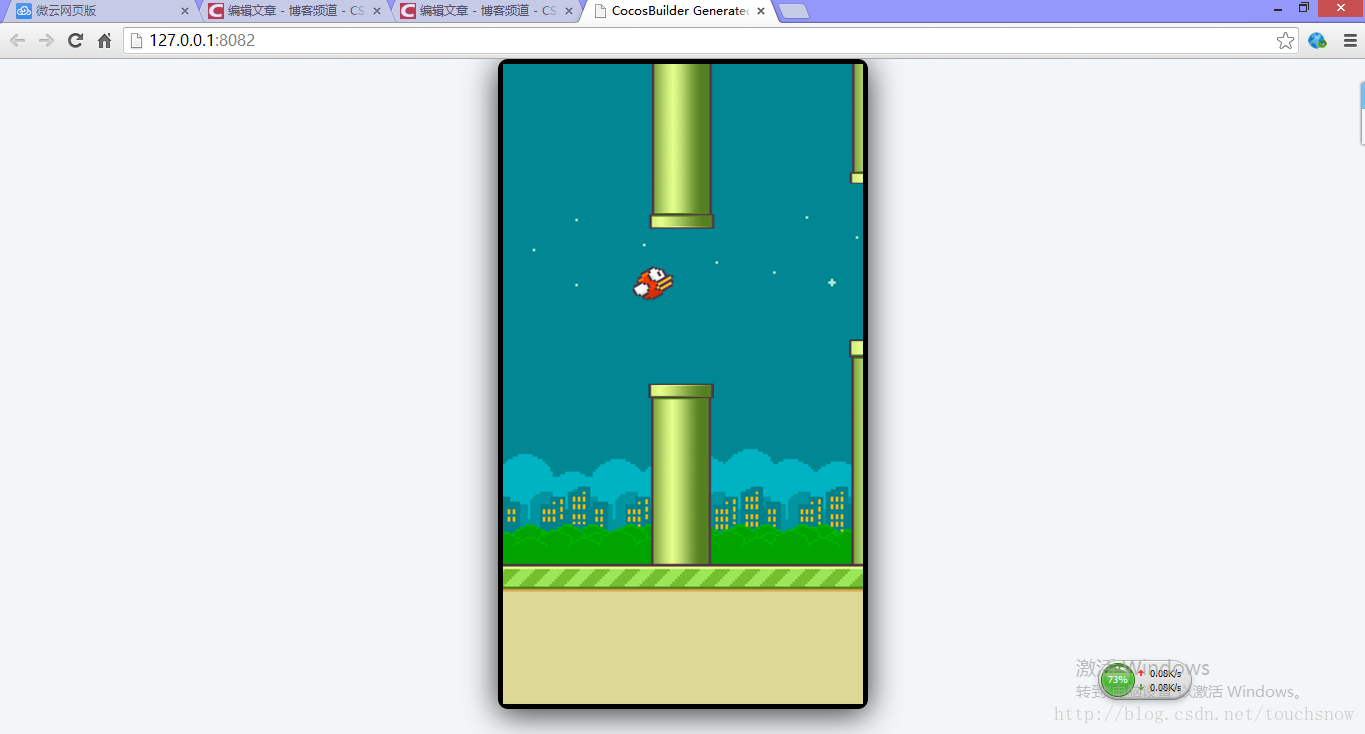This screenshot has height=734, width=1365.
Task: Click the globe extension icon
Action: tap(1317, 41)
